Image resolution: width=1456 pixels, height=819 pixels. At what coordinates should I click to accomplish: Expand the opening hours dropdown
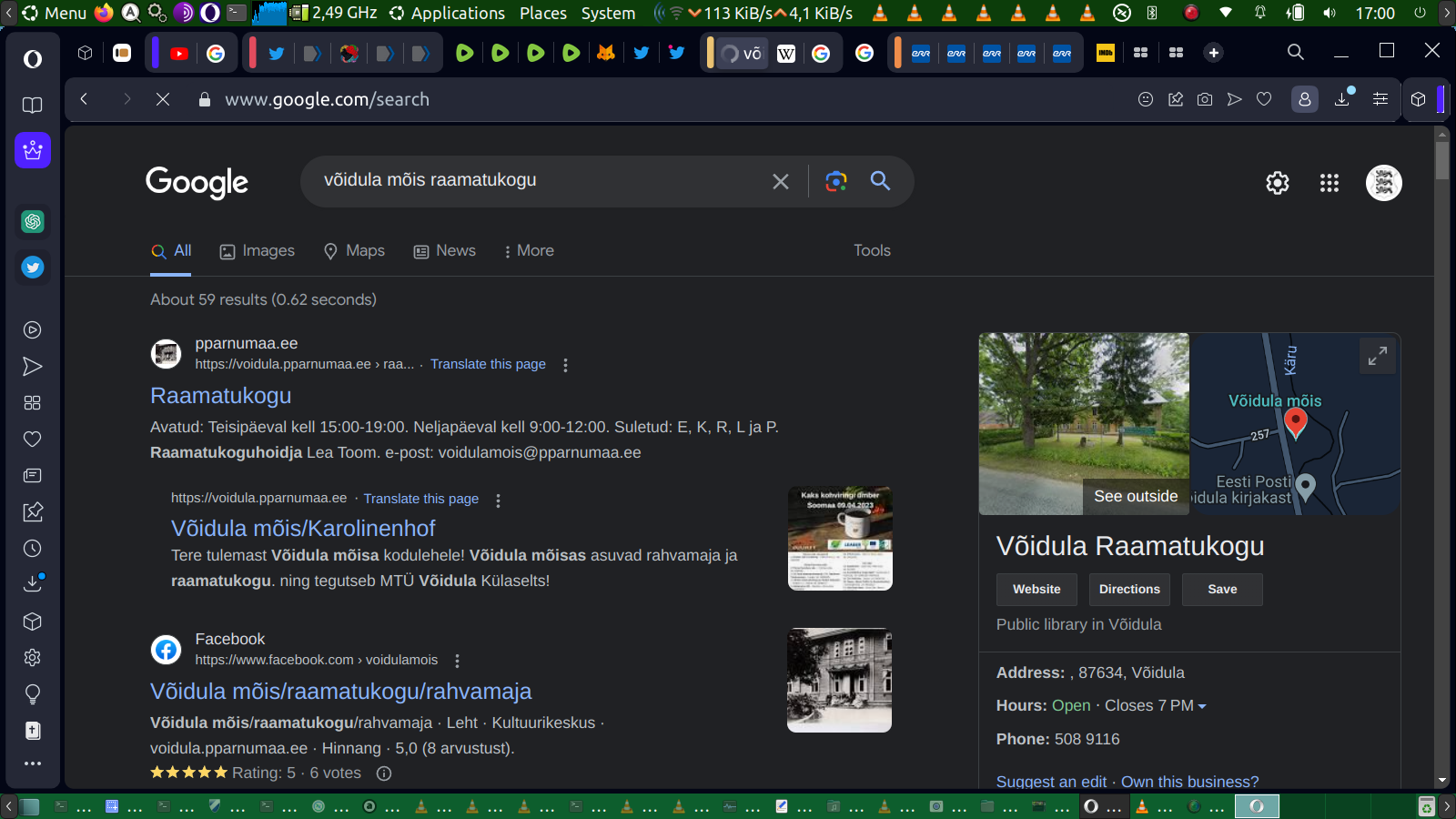[1202, 706]
